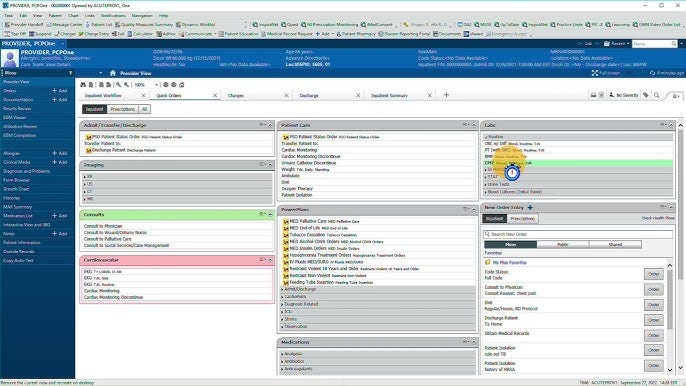The image size is (686, 386).
Task: Close the Charges tab with its X
Action: 287,95
